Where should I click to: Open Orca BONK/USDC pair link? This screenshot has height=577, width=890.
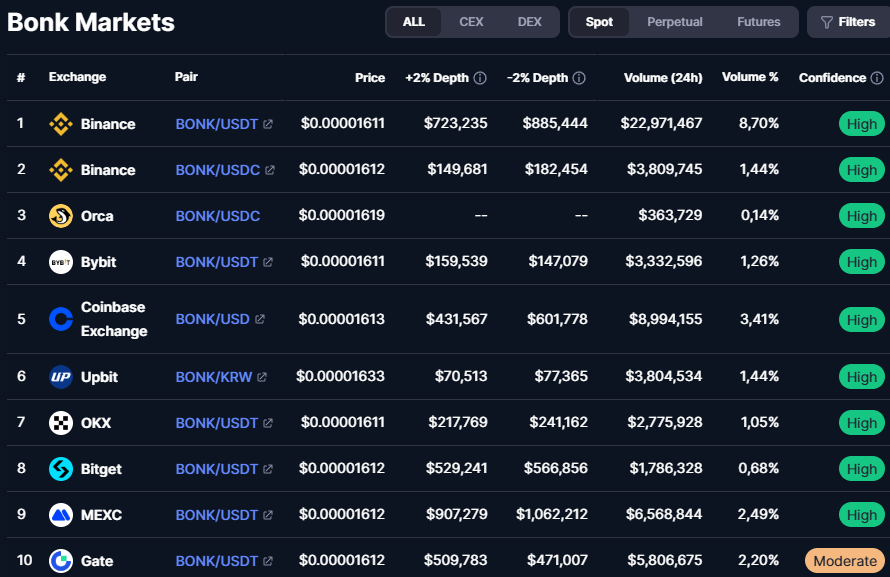[218, 216]
